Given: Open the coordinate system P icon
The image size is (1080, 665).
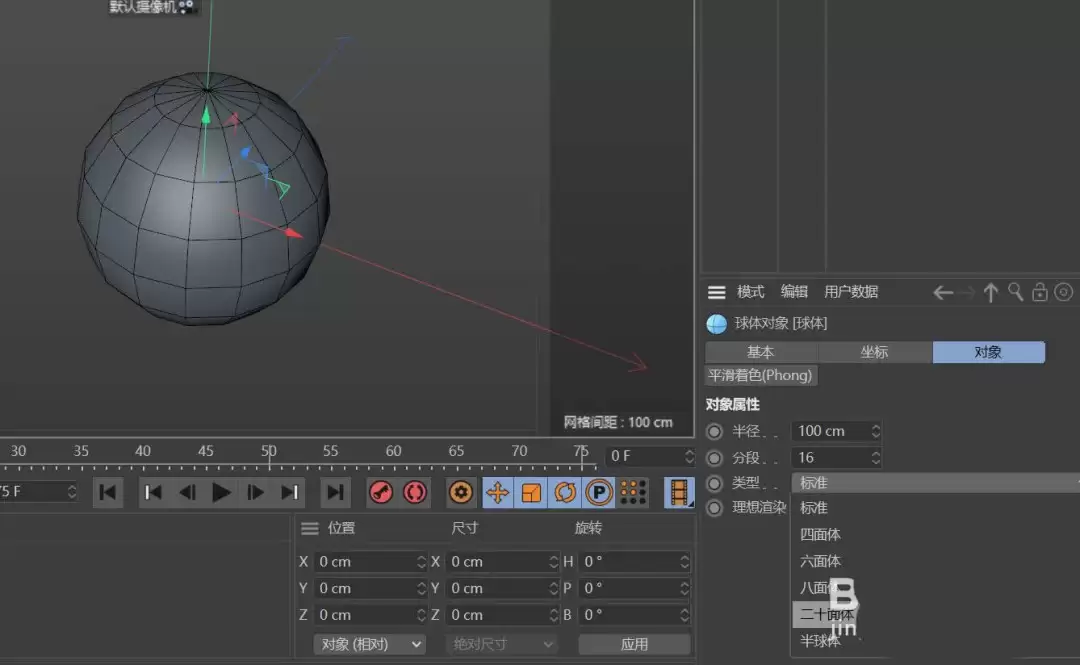Looking at the screenshot, I should point(600,491).
